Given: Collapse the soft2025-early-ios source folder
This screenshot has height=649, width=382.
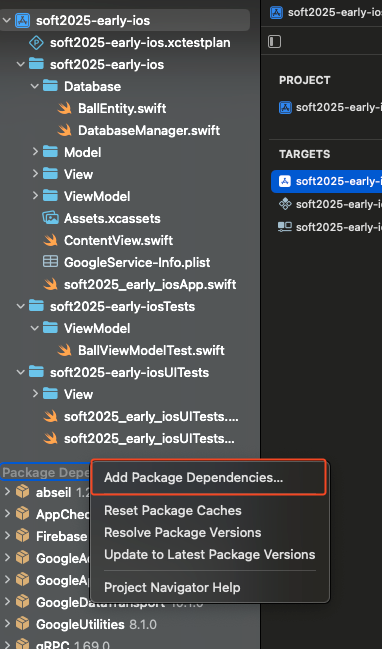Looking at the screenshot, I should (21, 65).
